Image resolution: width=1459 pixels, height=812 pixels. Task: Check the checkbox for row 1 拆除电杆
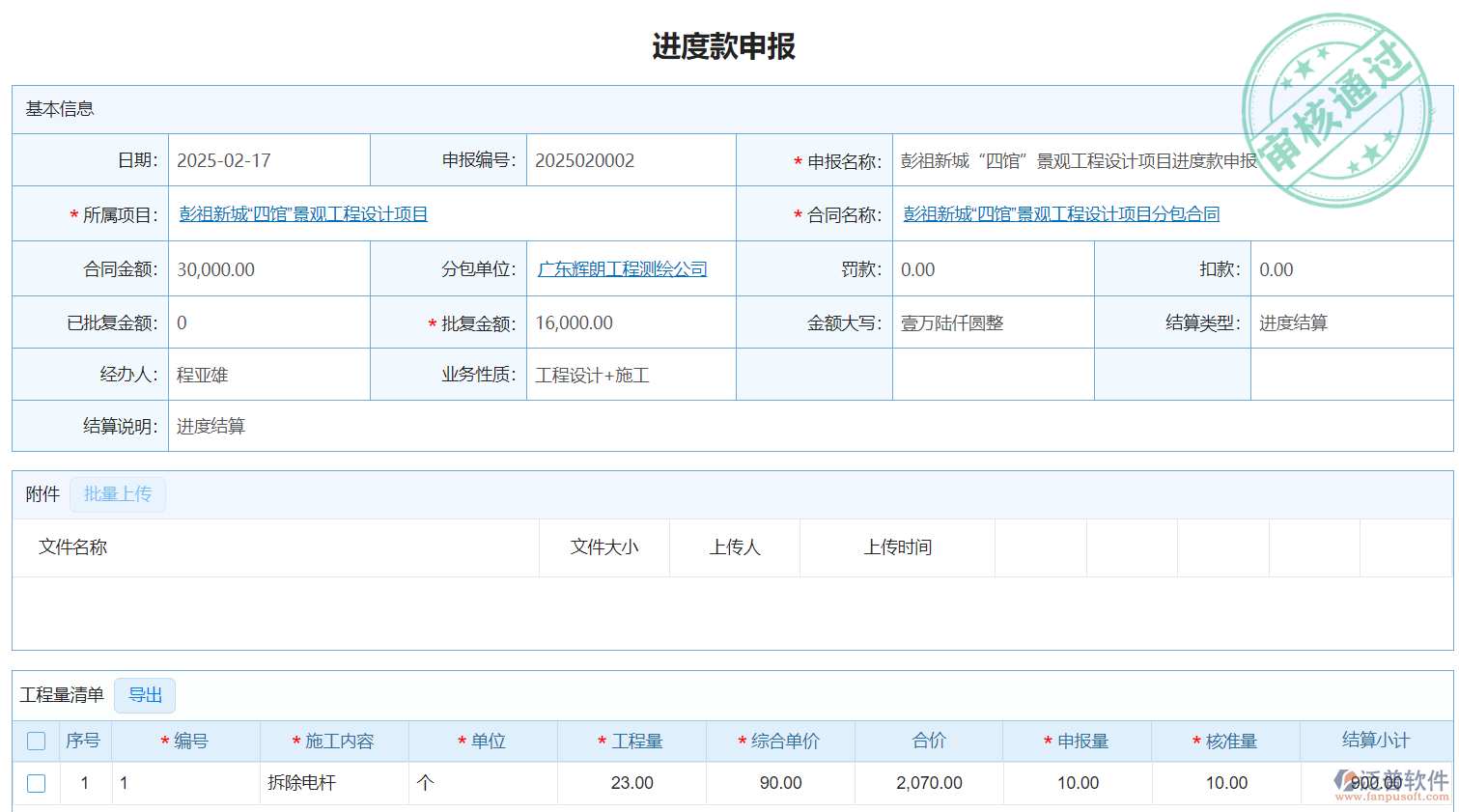click(37, 783)
